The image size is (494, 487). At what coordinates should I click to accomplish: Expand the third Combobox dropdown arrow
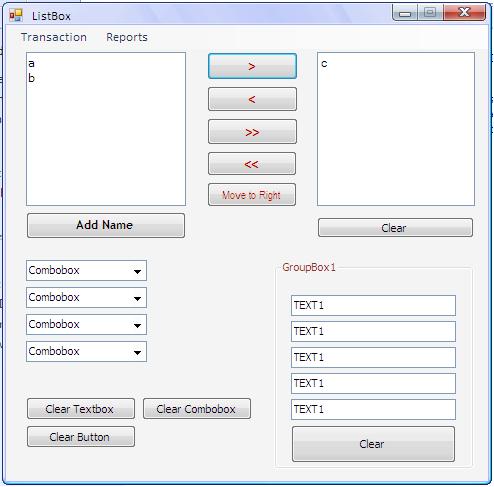tap(137, 325)
